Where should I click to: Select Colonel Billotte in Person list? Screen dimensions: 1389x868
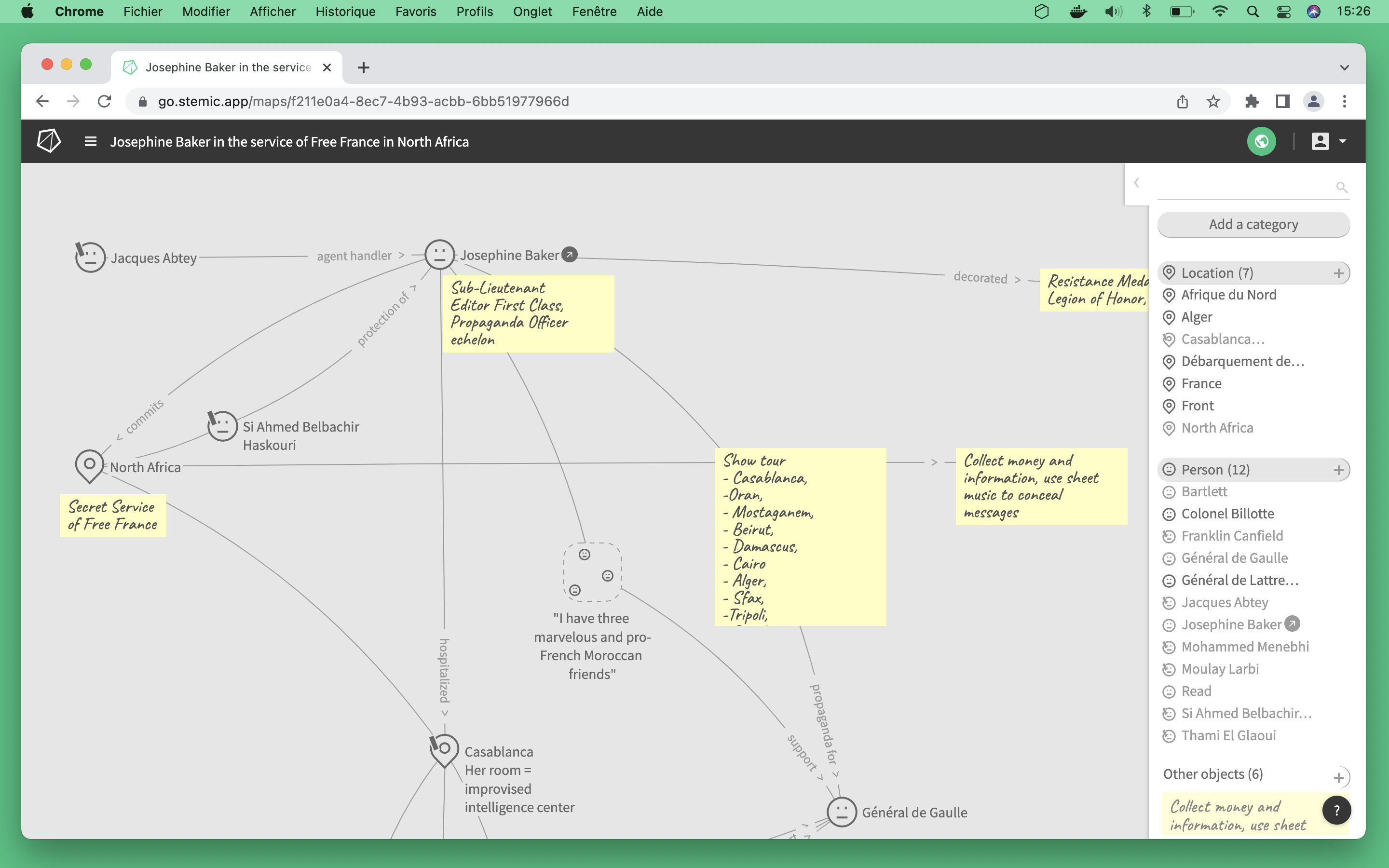click(x=1227, y=514)
